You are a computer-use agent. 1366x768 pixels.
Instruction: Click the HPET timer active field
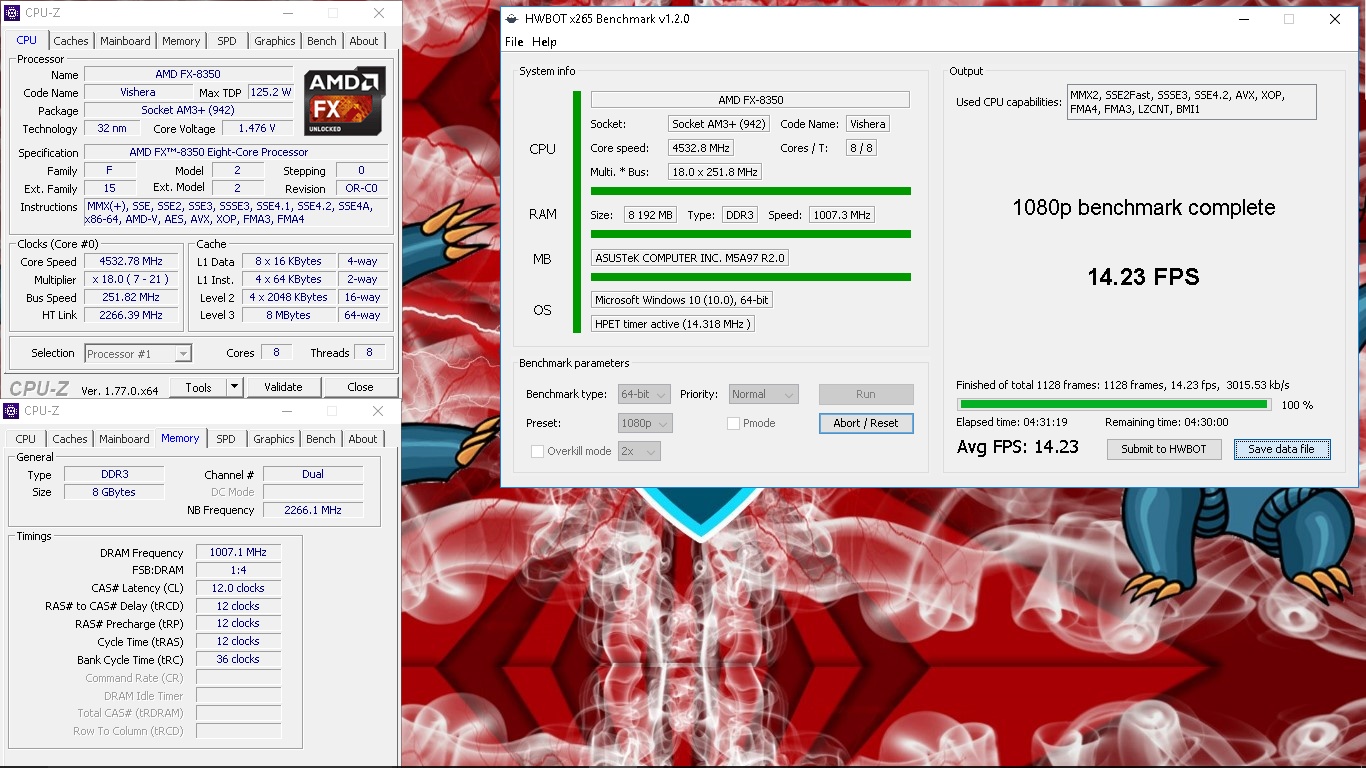[672, 324]
